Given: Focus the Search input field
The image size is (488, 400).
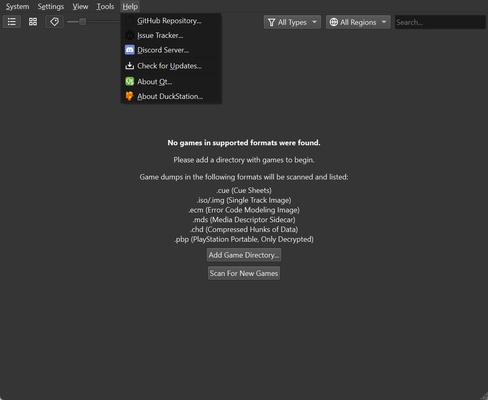Looking at the screenshot, I should tap(440, 22).
